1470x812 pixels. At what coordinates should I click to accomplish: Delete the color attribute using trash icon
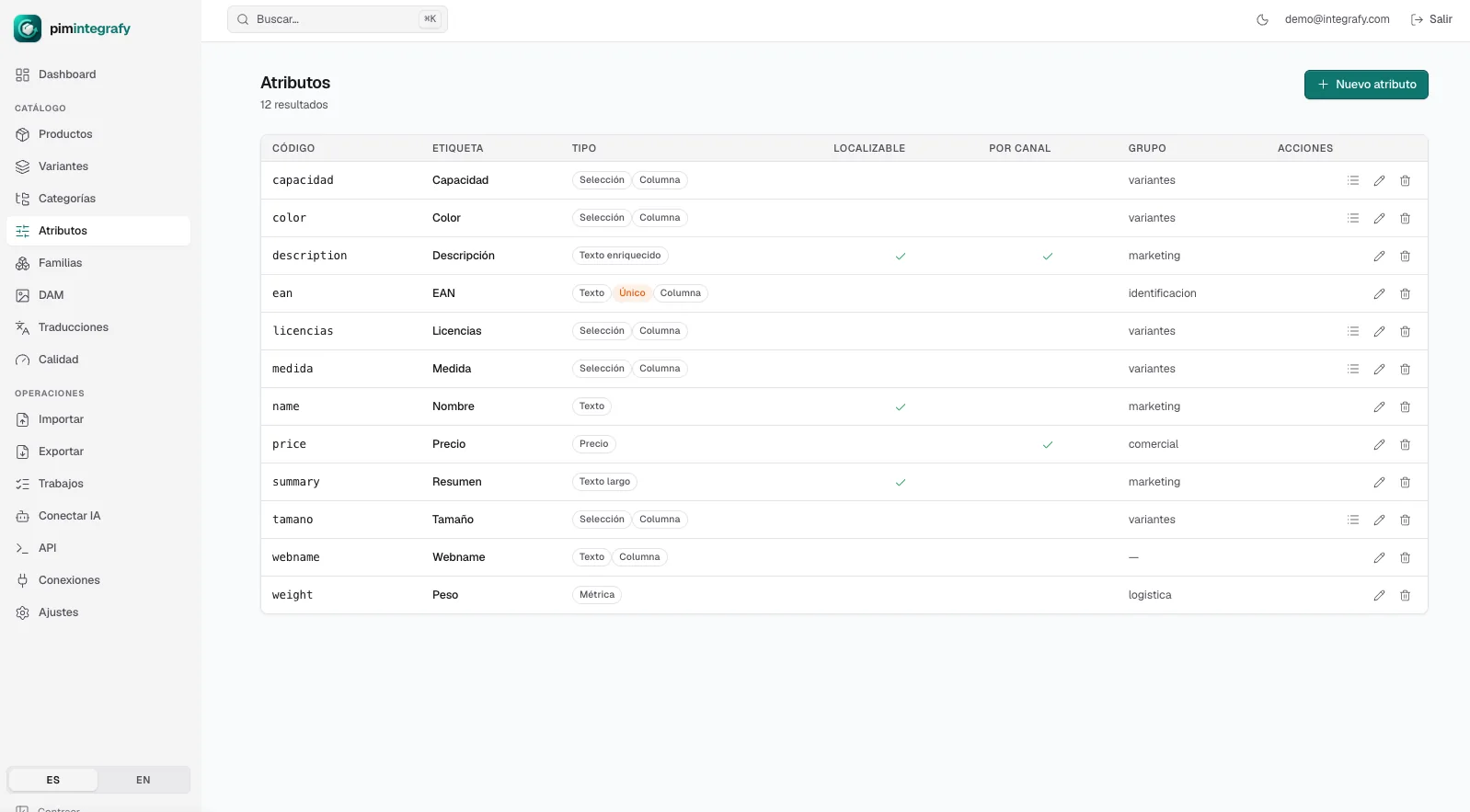(x=1405, y=219)
